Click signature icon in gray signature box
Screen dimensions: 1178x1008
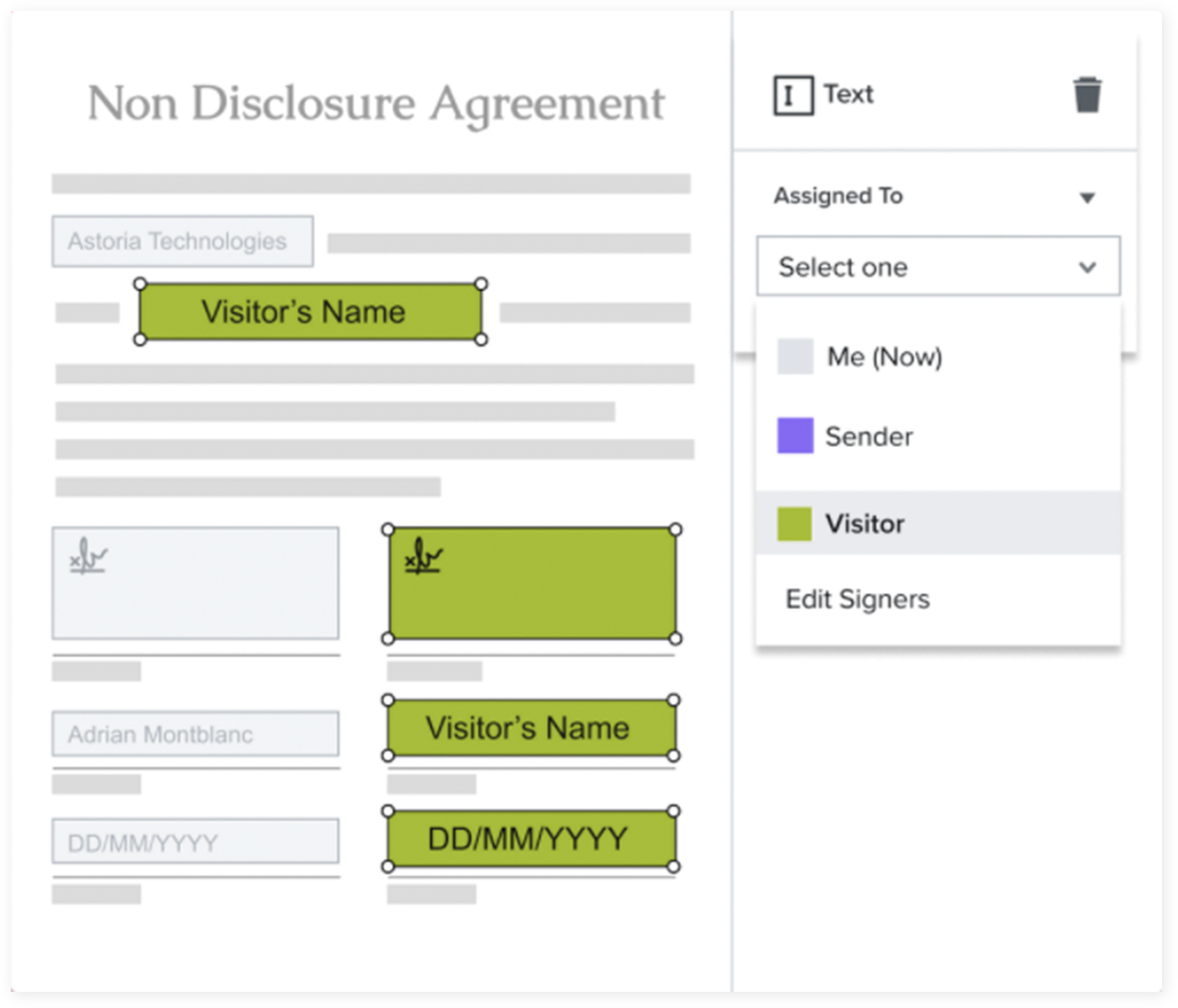pyautogui.click(x=87, y=556)
